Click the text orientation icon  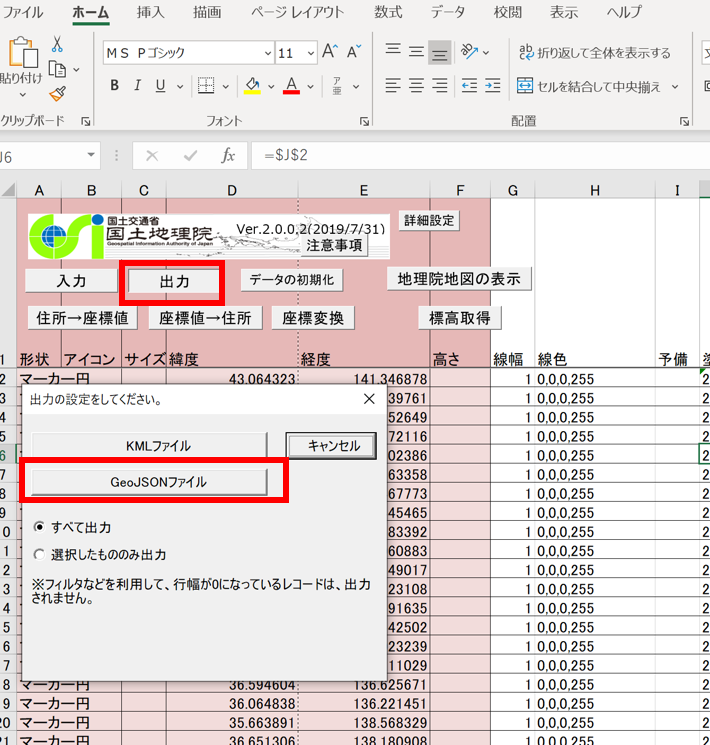(x=469, y=51)
